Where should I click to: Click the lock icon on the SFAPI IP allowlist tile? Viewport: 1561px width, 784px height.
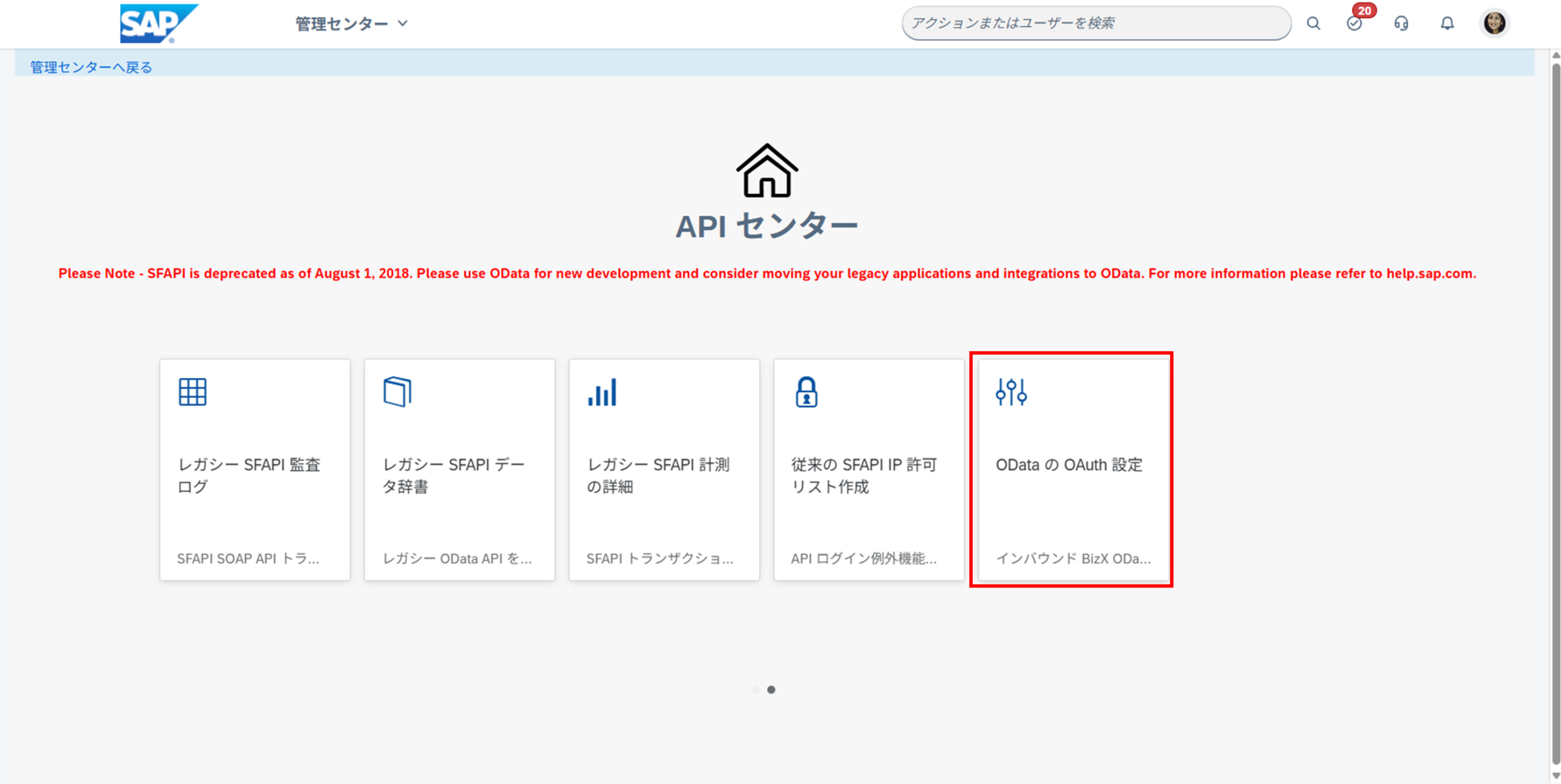coord(807,392)
